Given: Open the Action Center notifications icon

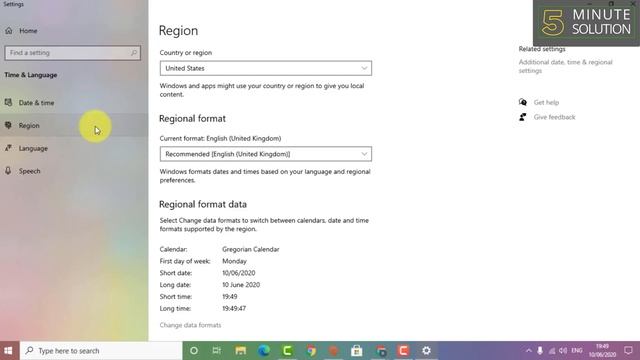Looking at the screenshot, I should pos(628,351).
